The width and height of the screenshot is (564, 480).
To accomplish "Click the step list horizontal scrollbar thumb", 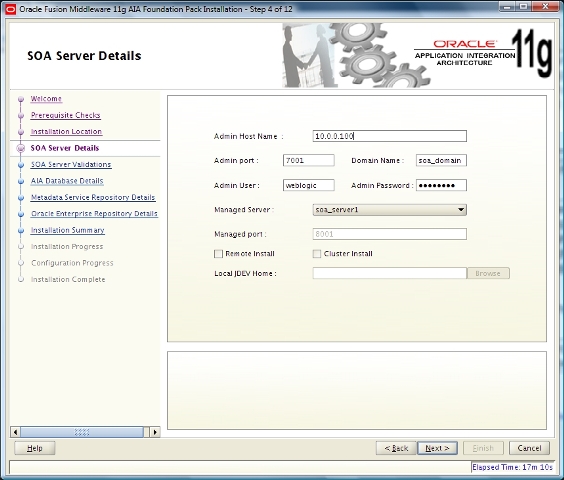I will tap(82, 432).
